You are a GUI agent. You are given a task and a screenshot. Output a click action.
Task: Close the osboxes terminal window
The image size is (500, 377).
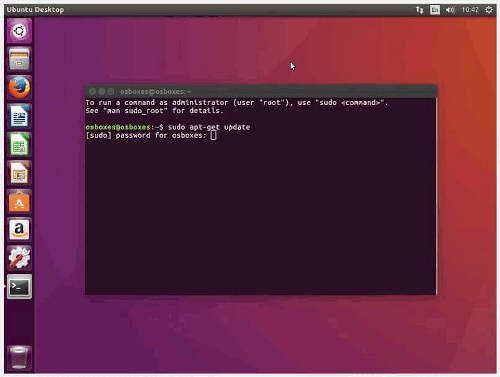(x=93, y=91)
